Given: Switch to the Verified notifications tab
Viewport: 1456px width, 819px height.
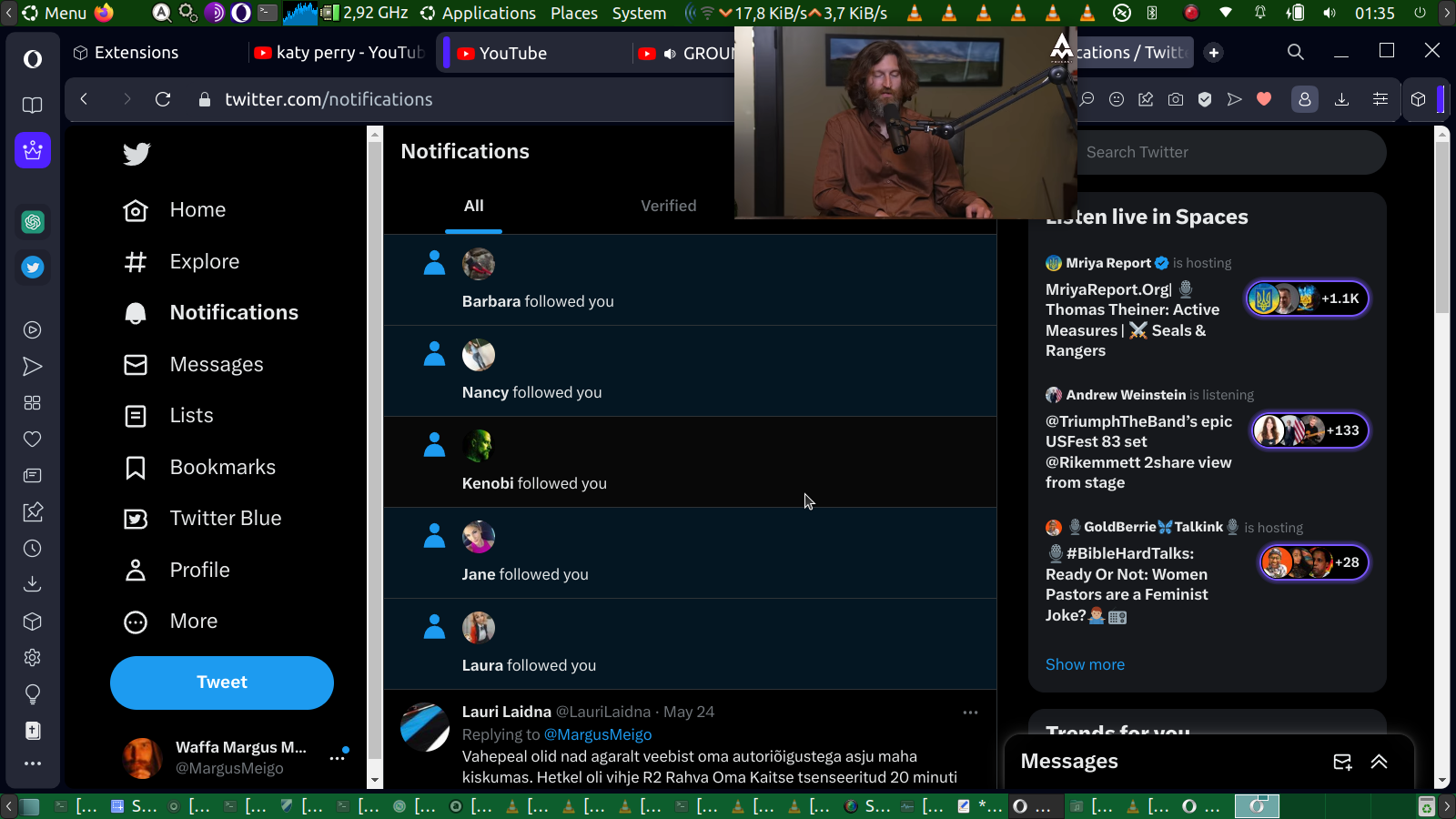Looking at the screenshot, I should click(x=668, y=207).
